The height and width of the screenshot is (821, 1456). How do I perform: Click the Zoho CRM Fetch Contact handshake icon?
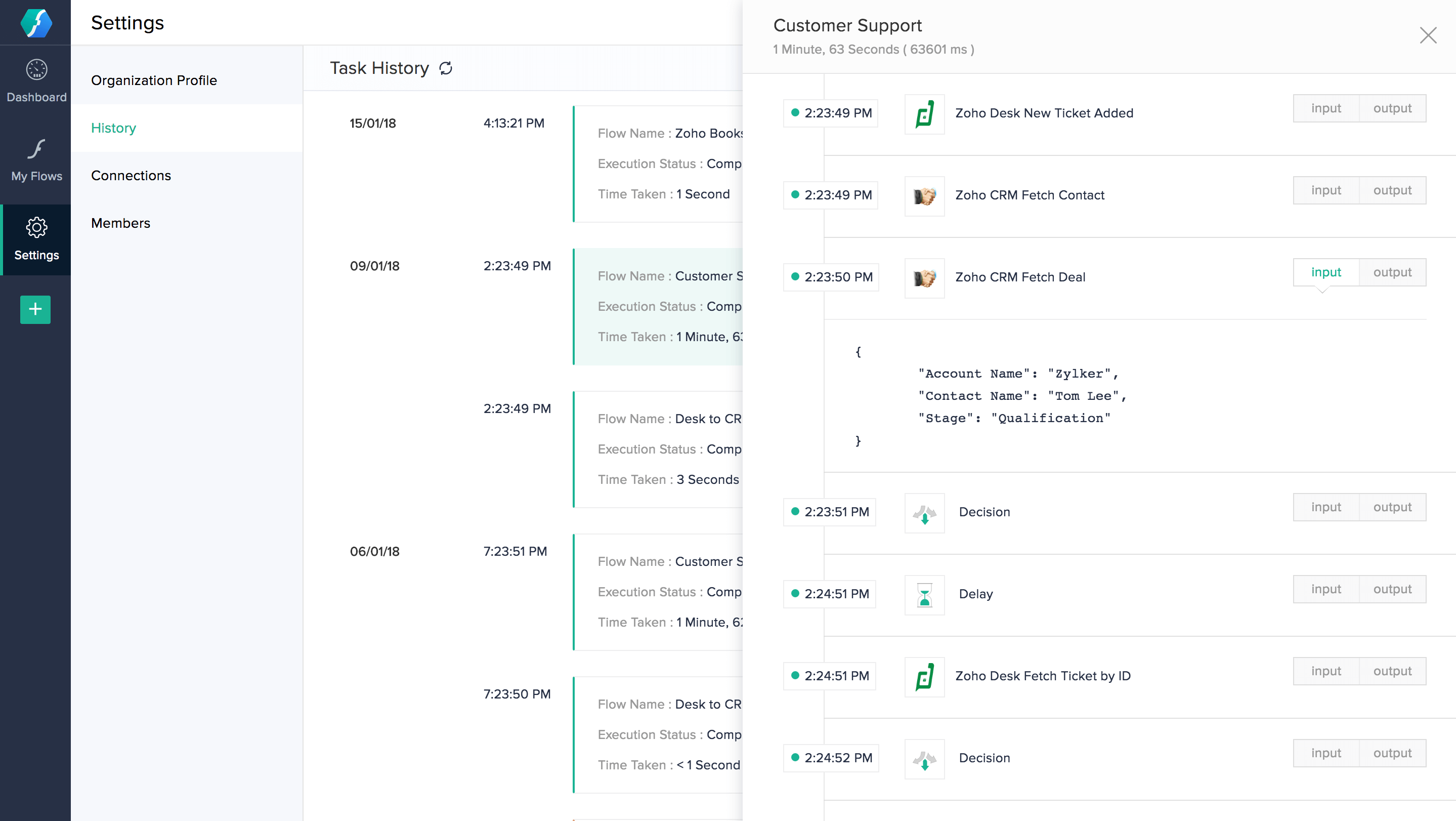click(924, 196)
